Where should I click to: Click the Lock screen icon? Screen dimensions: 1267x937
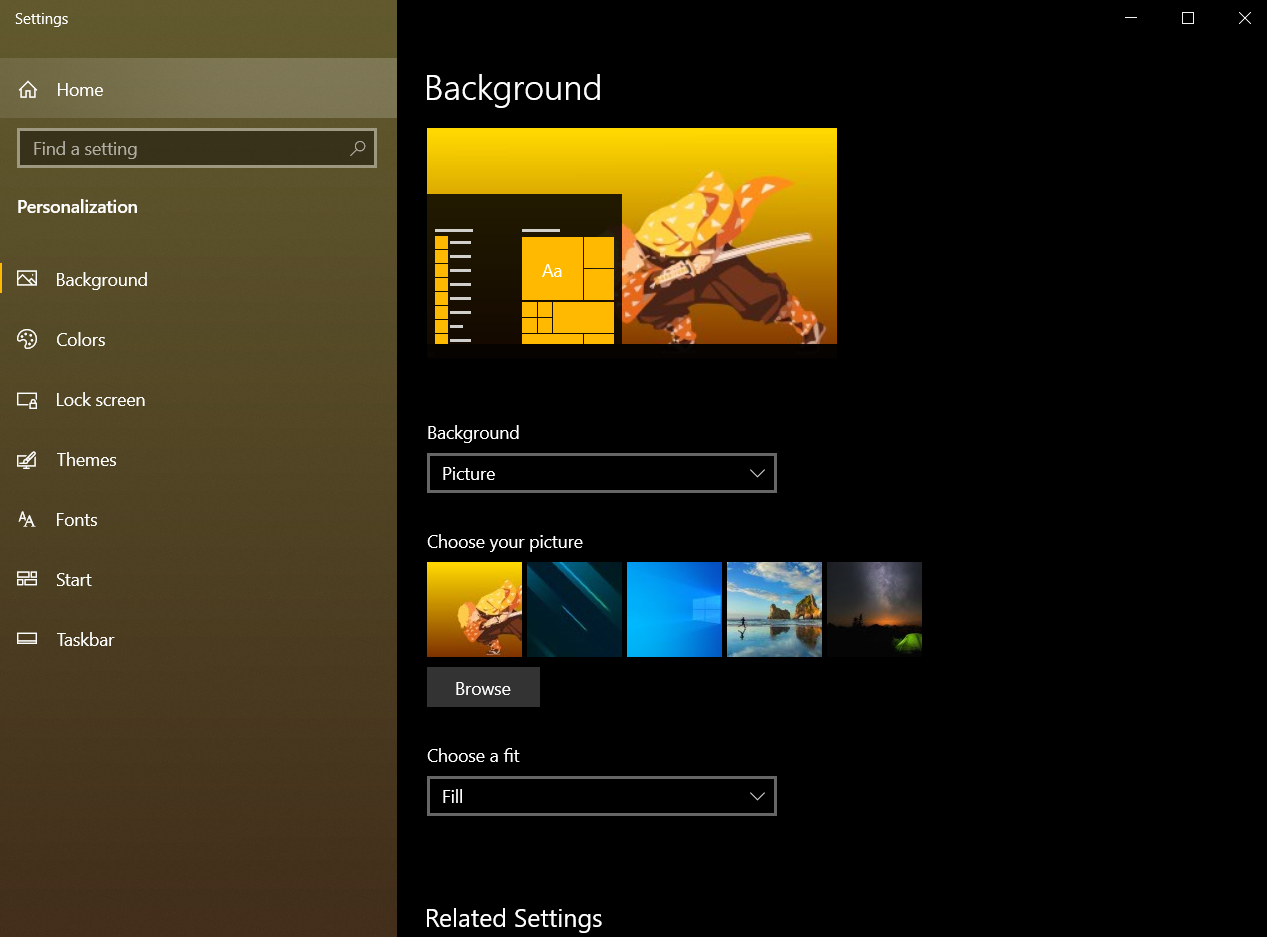coord(27,400)
